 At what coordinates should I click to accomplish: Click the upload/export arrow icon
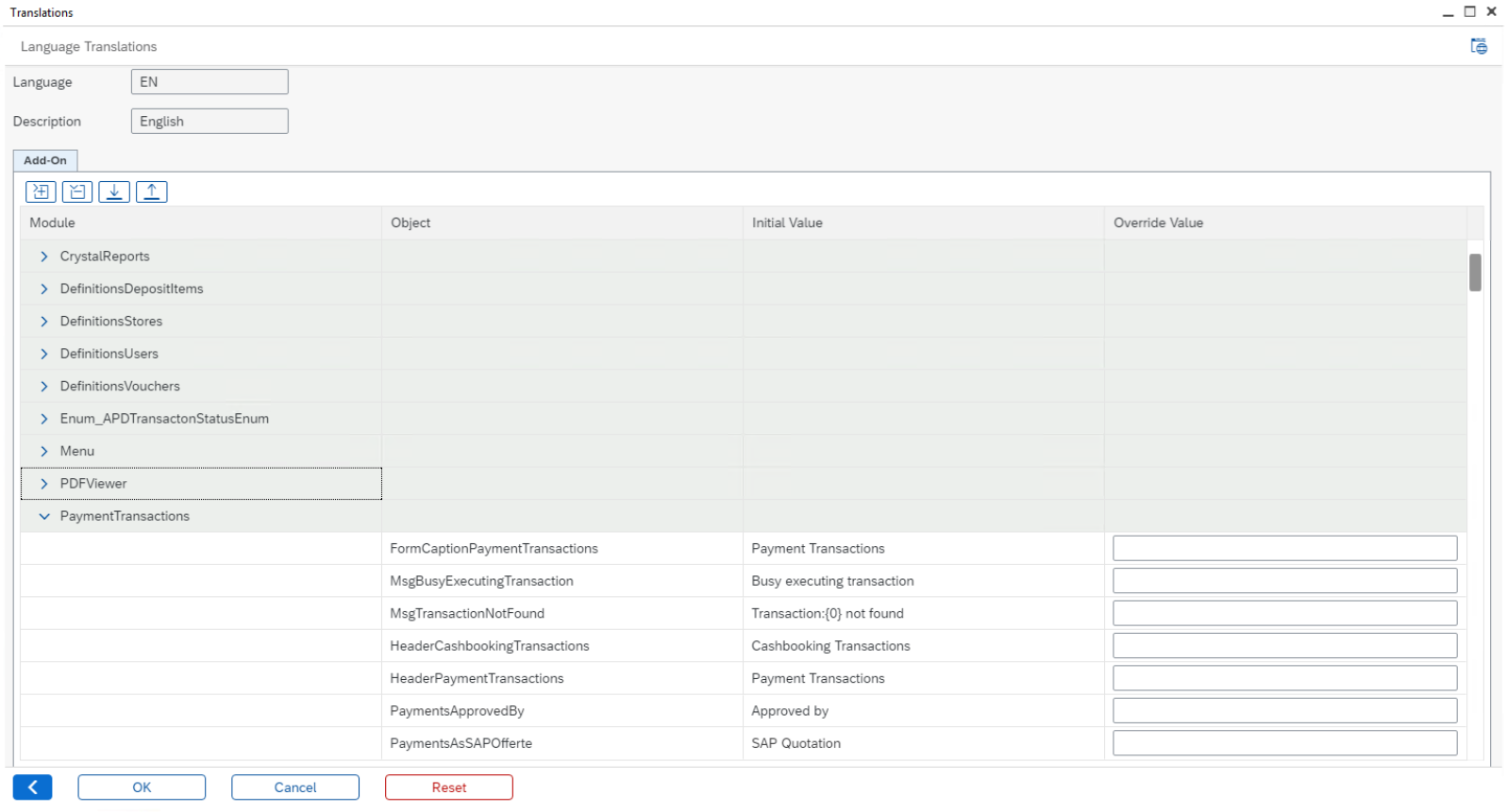click(152, 192)
